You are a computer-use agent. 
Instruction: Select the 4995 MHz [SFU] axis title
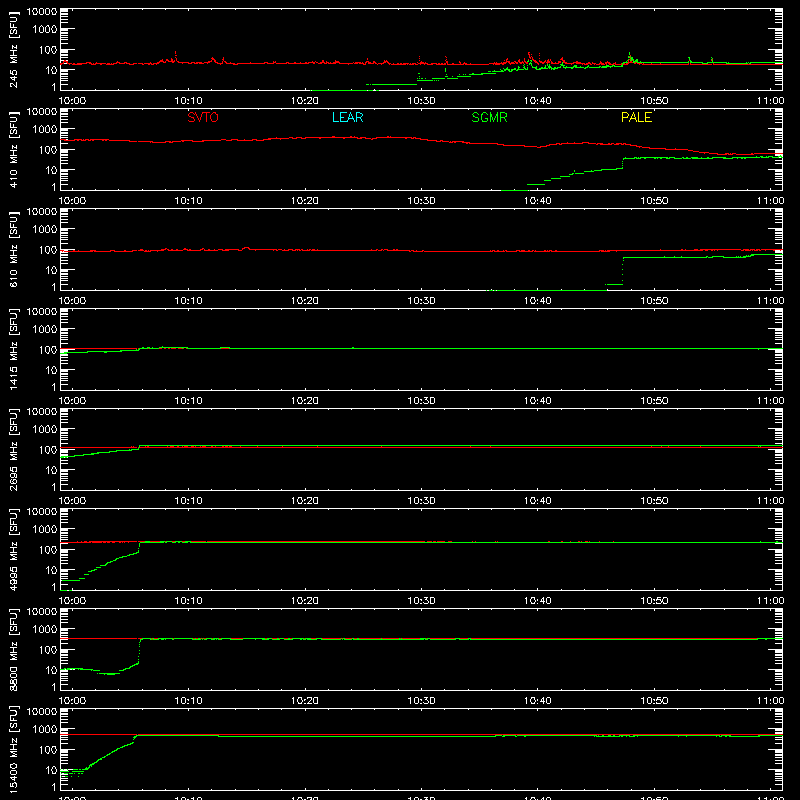point(13,549)
